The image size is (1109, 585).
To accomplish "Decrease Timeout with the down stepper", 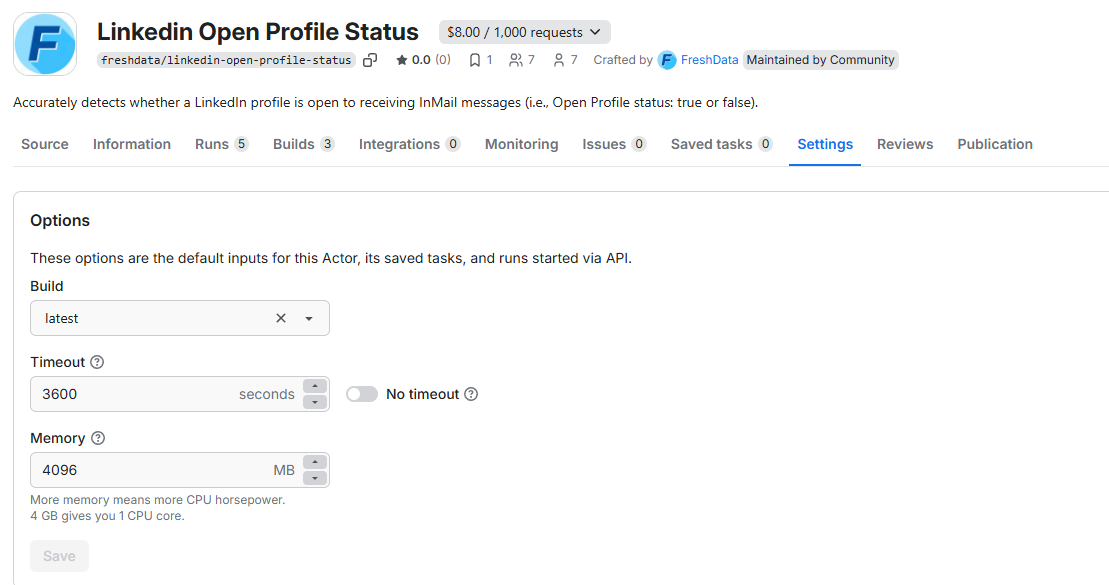I will [x=315, y=402].
